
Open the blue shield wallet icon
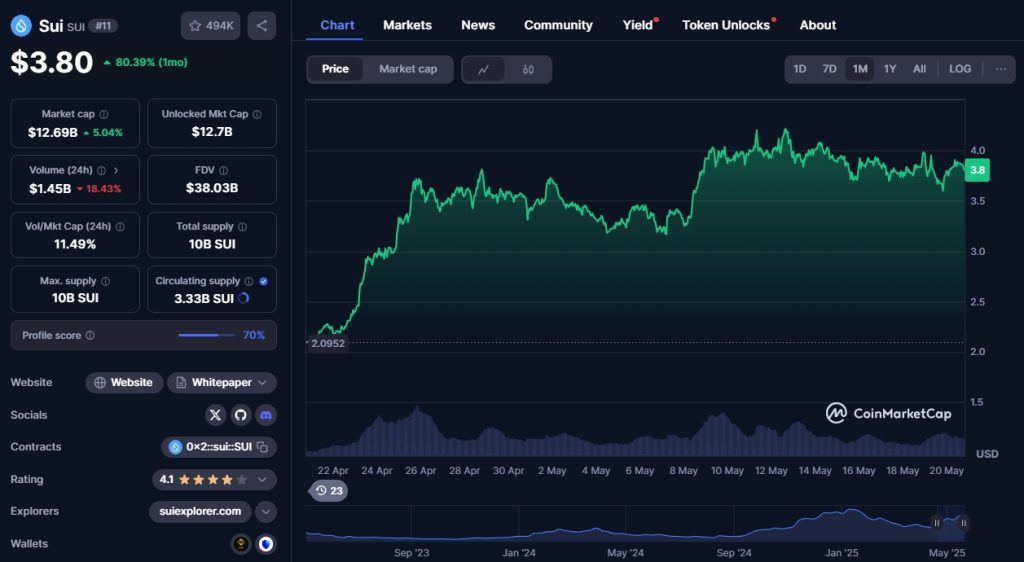tap(266, 544)
